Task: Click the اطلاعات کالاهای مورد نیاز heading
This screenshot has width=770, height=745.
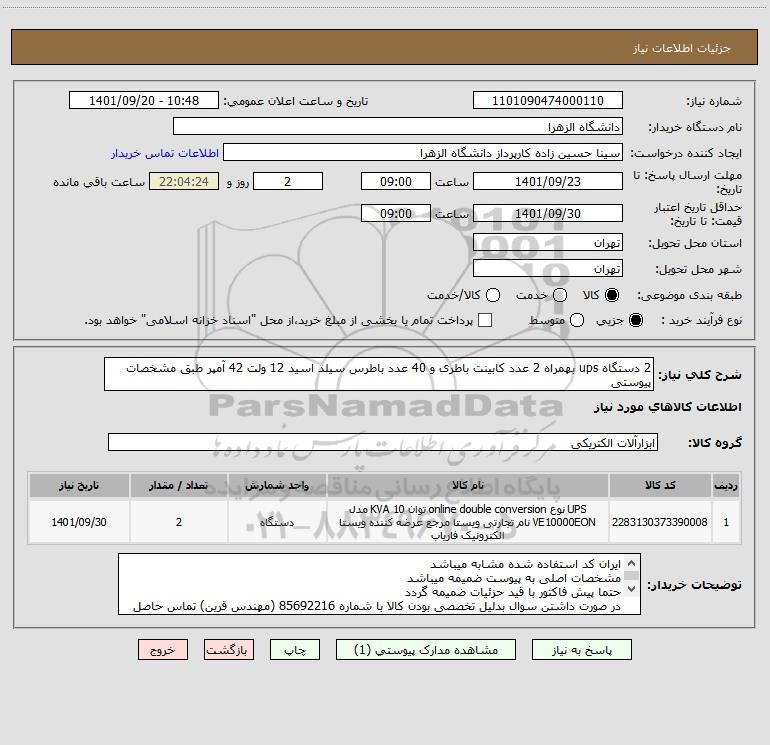Action: click(x=667, y=407)
